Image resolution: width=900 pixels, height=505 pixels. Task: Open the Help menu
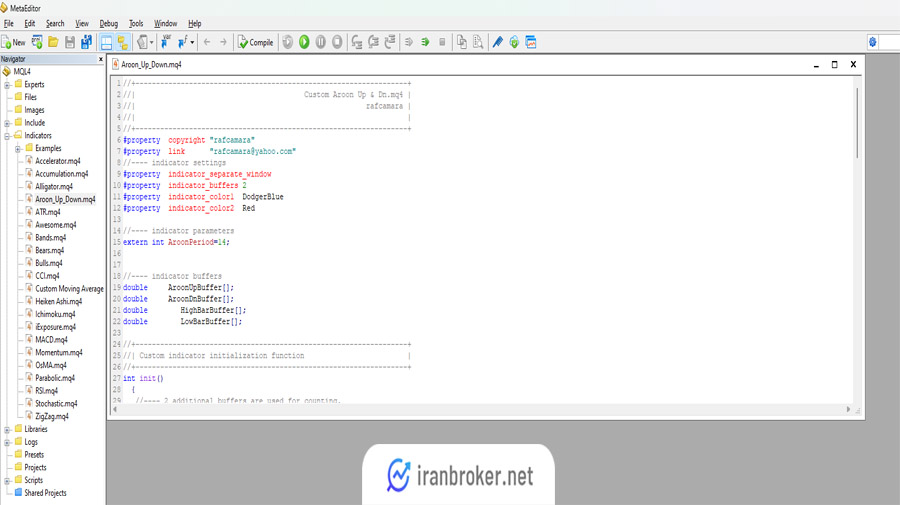pyautogui.click(x=195, y=24)
